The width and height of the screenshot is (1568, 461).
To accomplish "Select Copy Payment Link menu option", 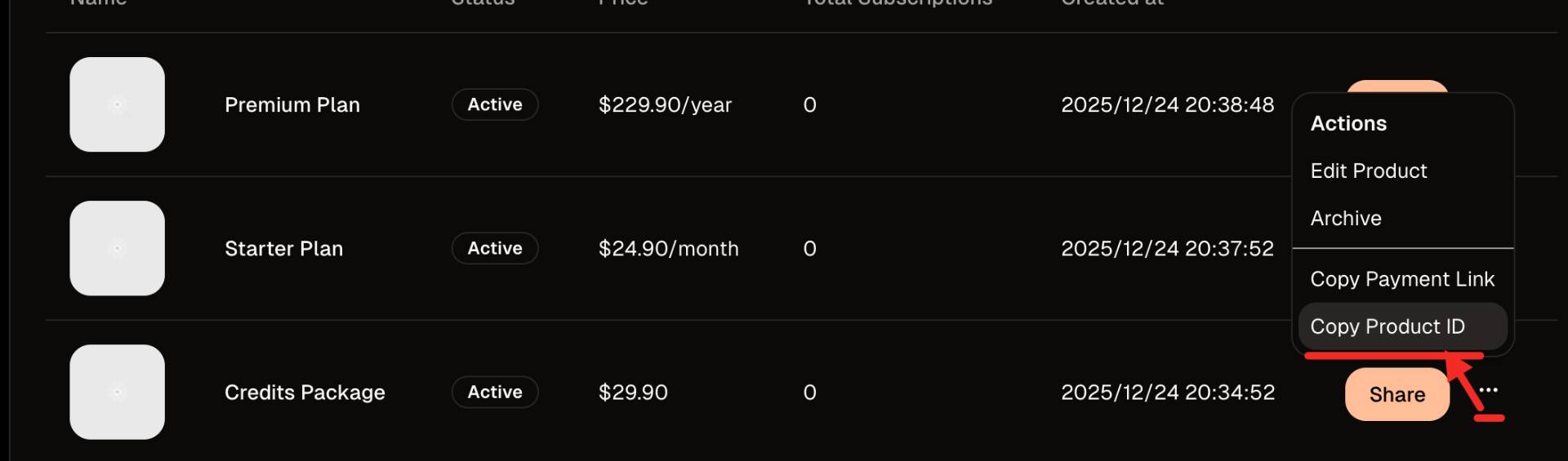I will pos(1402,279).
